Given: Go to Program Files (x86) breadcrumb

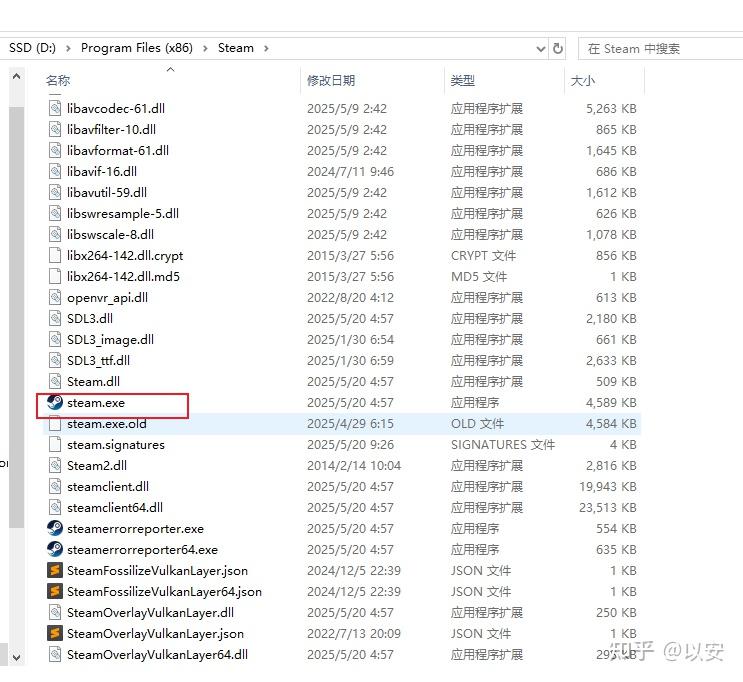Looking at the screenshot, I should coord(137,48).
